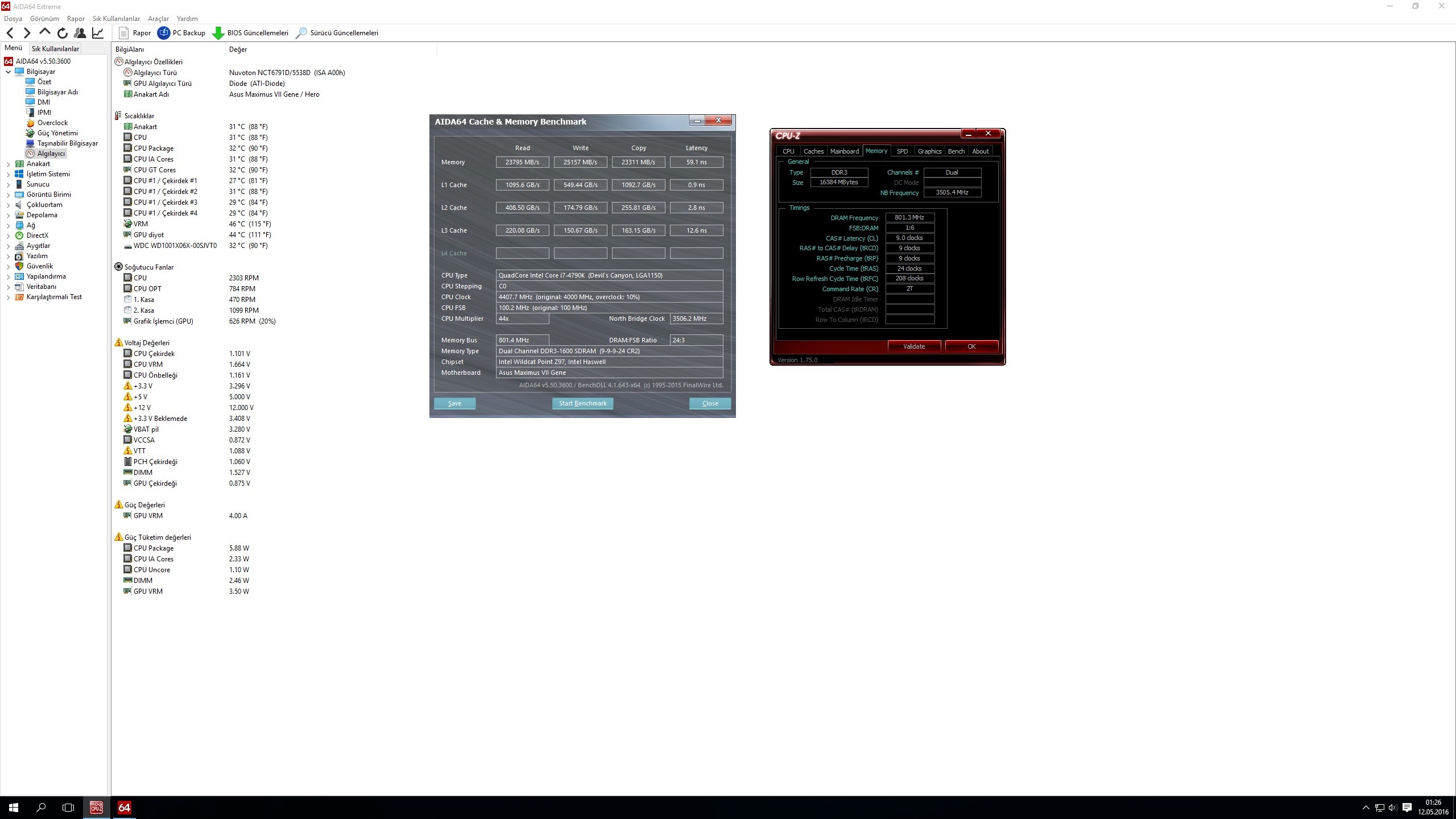Select IPMI tree item
1456x819 pixels.
pos(44,113)
